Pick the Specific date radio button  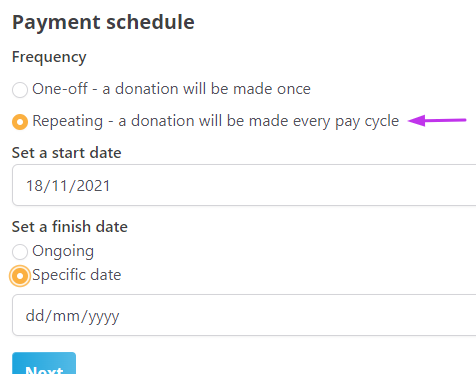click(20, 276)
